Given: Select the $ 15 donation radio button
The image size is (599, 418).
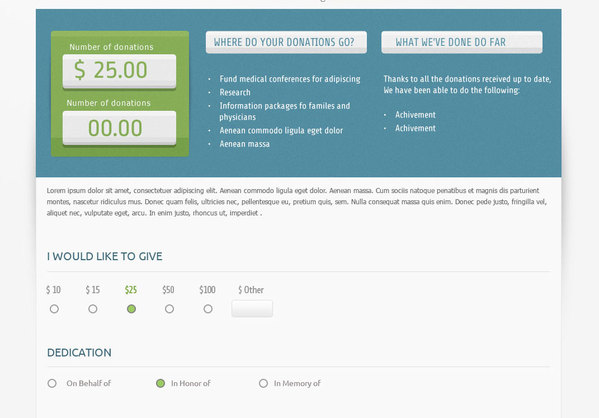Looking at the screenshot, I should point(93,309).
